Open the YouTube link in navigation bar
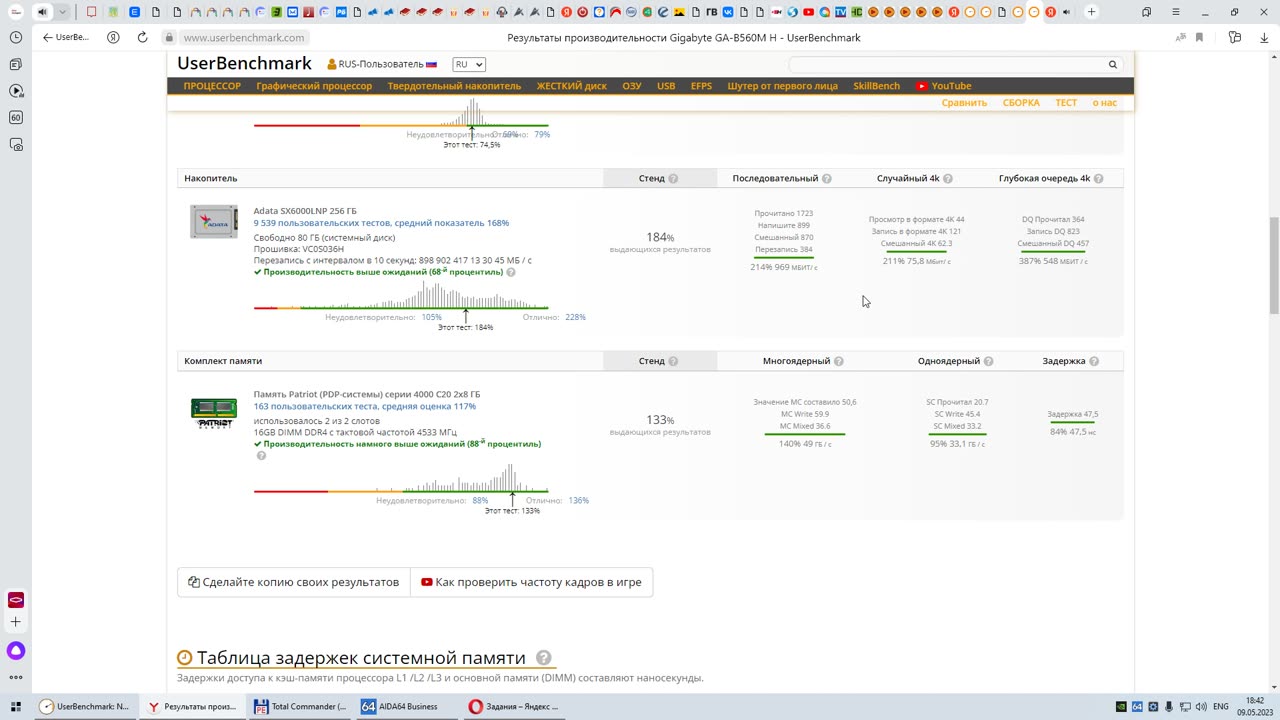Viewport: 1280px width, 720px height. point(944,86)
